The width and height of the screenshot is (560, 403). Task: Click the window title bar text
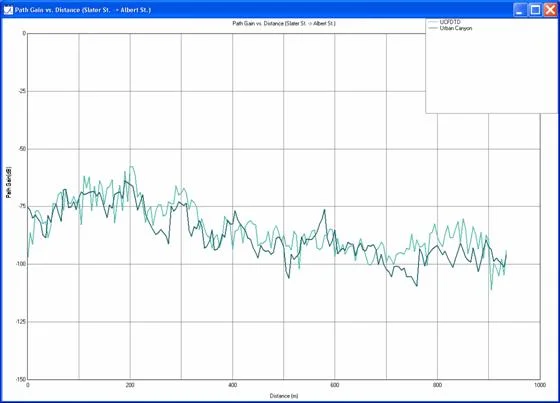point(83,10)
